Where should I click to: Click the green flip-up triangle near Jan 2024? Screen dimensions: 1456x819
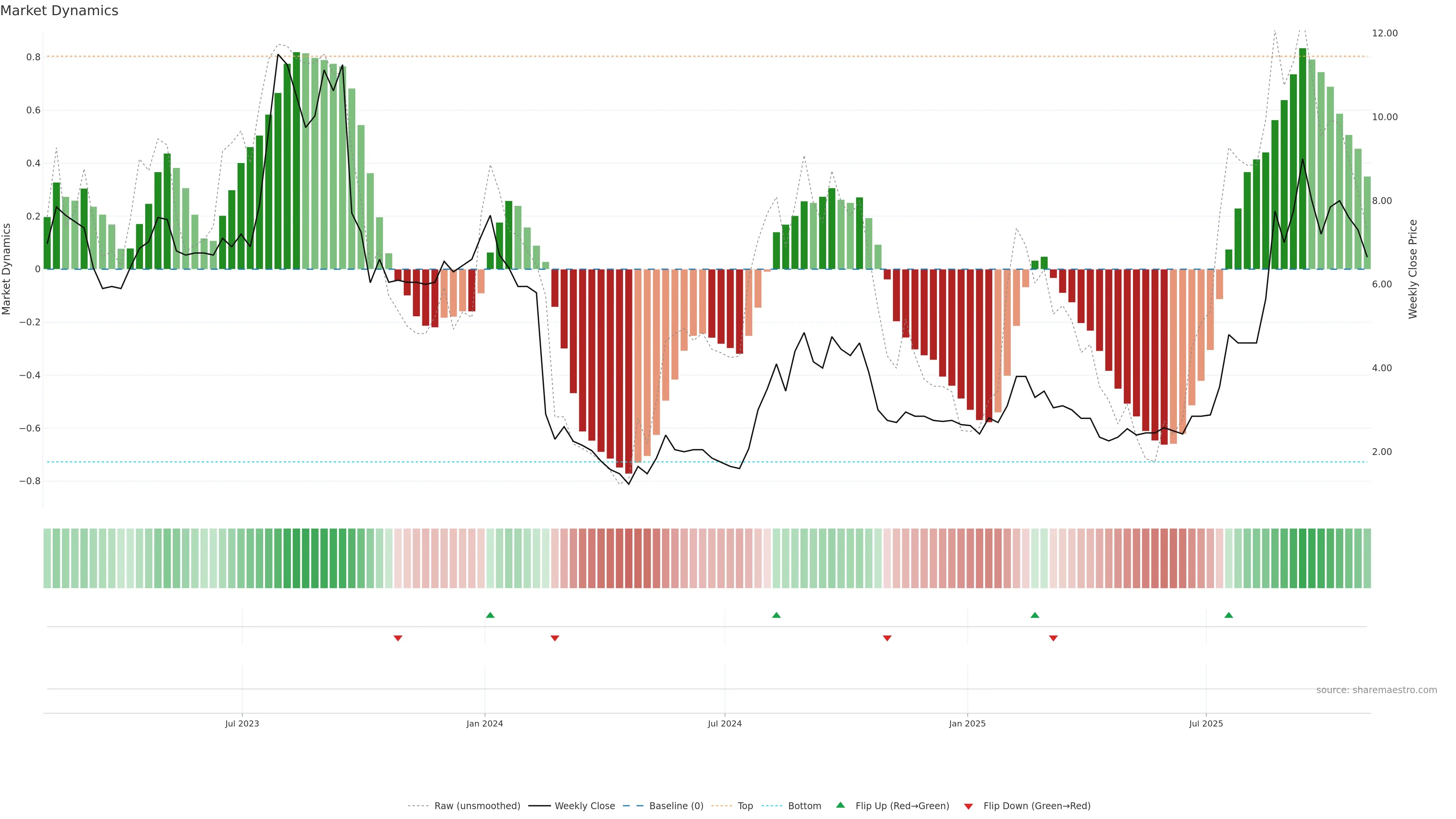point(490,615)
